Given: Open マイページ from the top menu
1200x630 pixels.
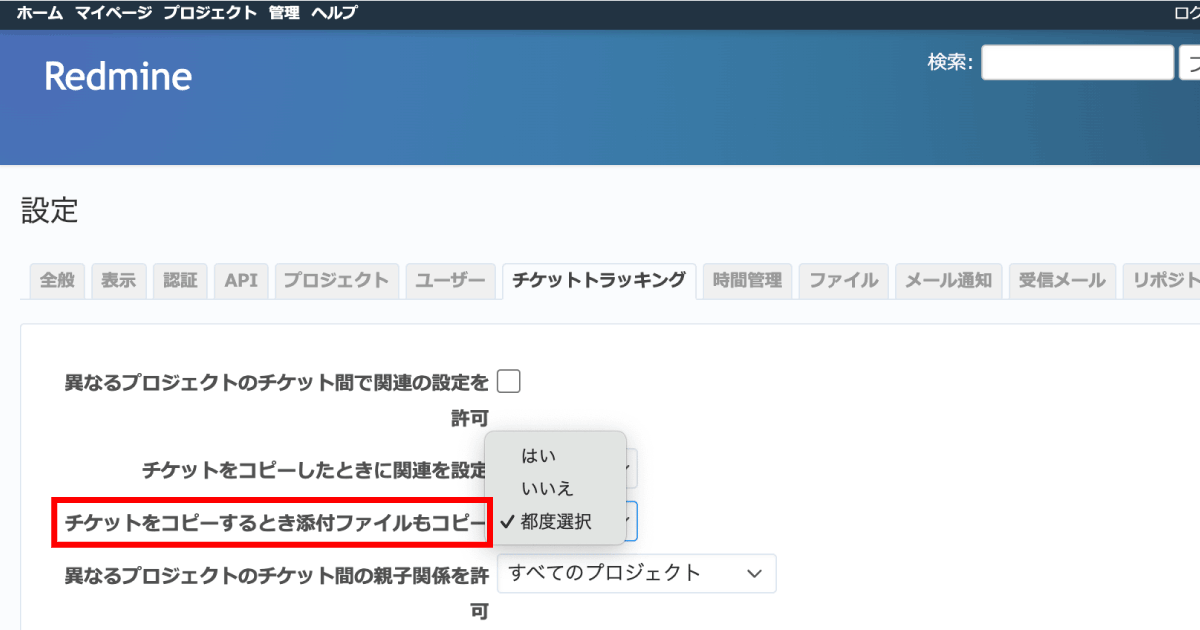Looking at the screenshot, I should (112, 13).
